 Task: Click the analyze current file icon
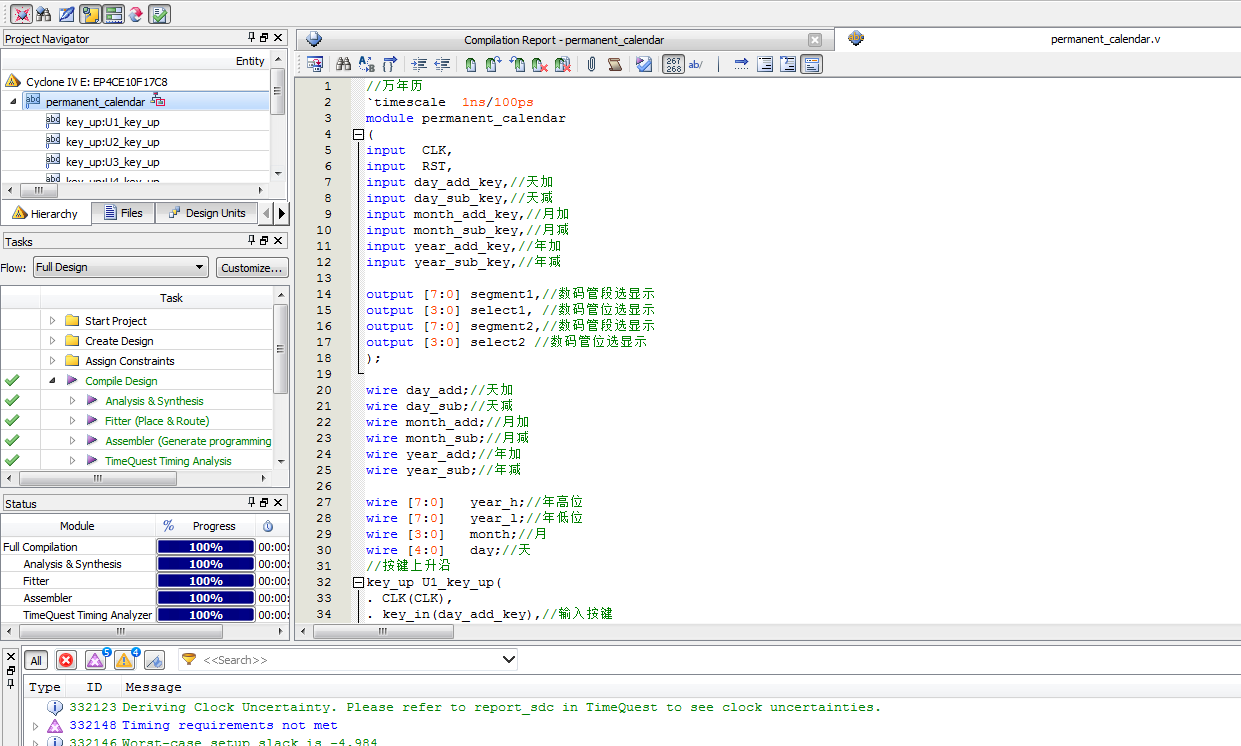(x=644, y=64)
